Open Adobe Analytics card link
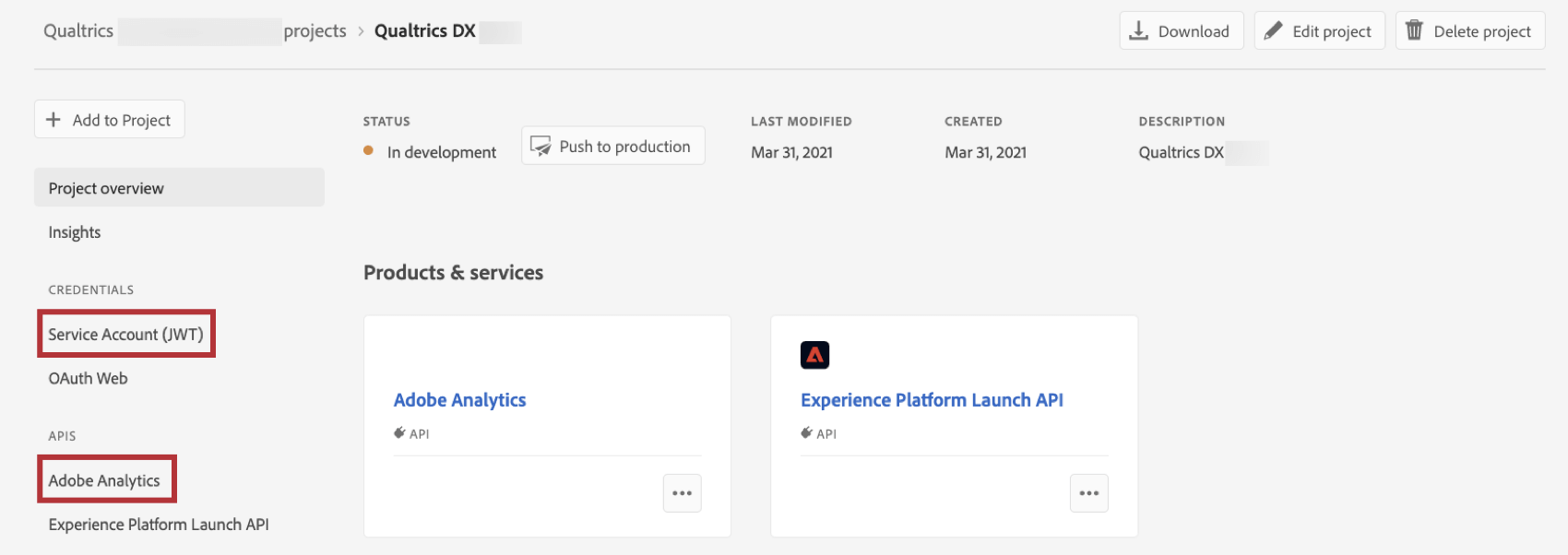Viewport: 1568px width, 555px height. (459, 400)
